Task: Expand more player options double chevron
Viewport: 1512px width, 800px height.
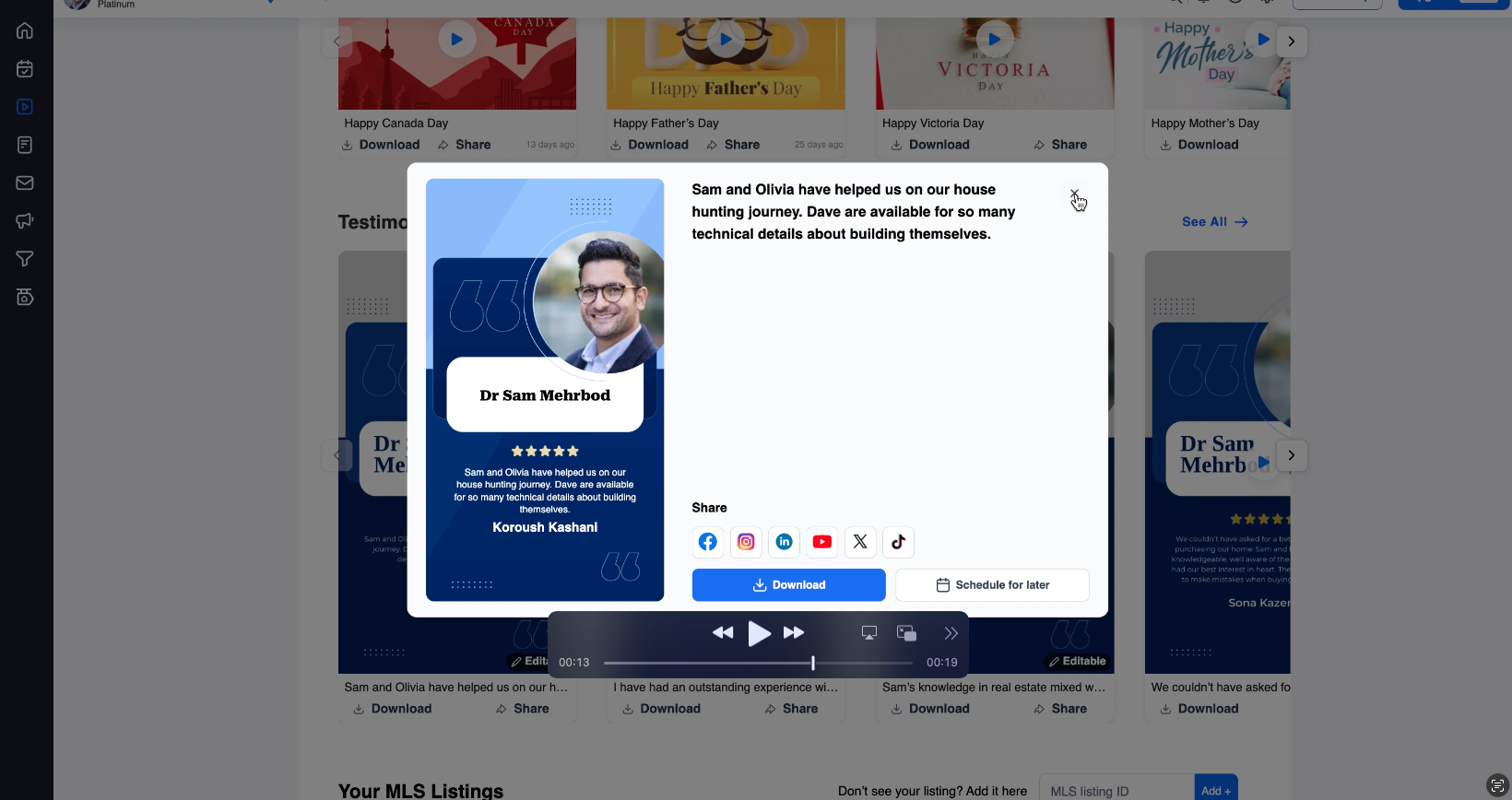Action: [951, 633]
